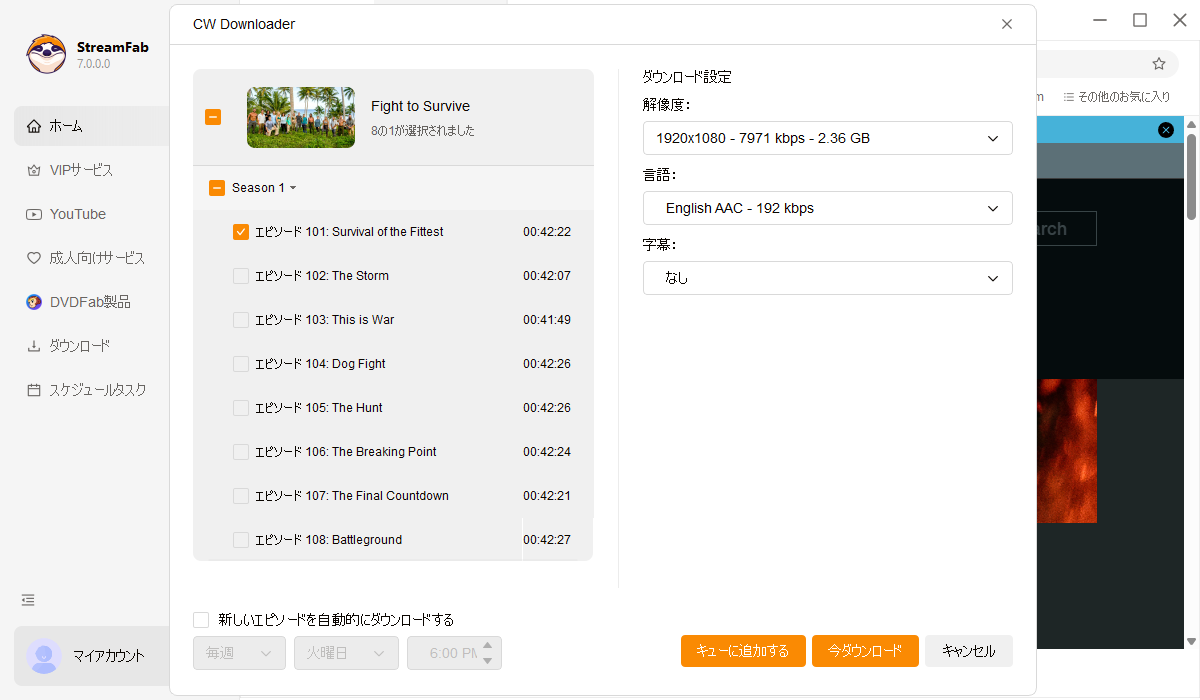Click the 今ダウンロード button
Screen dimensions: 1200x700
(865, 651)
